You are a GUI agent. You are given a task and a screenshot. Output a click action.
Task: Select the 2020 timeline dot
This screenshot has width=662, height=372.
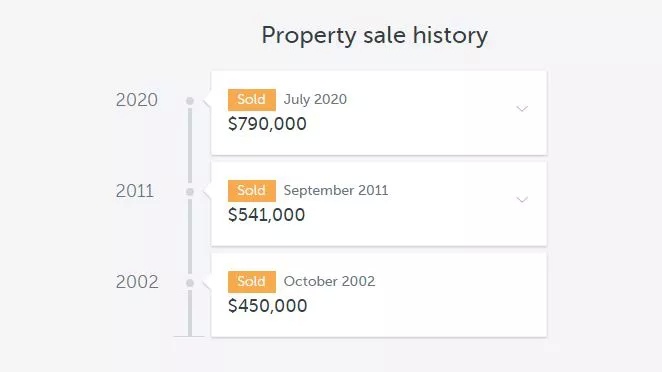tap(190, 101)
